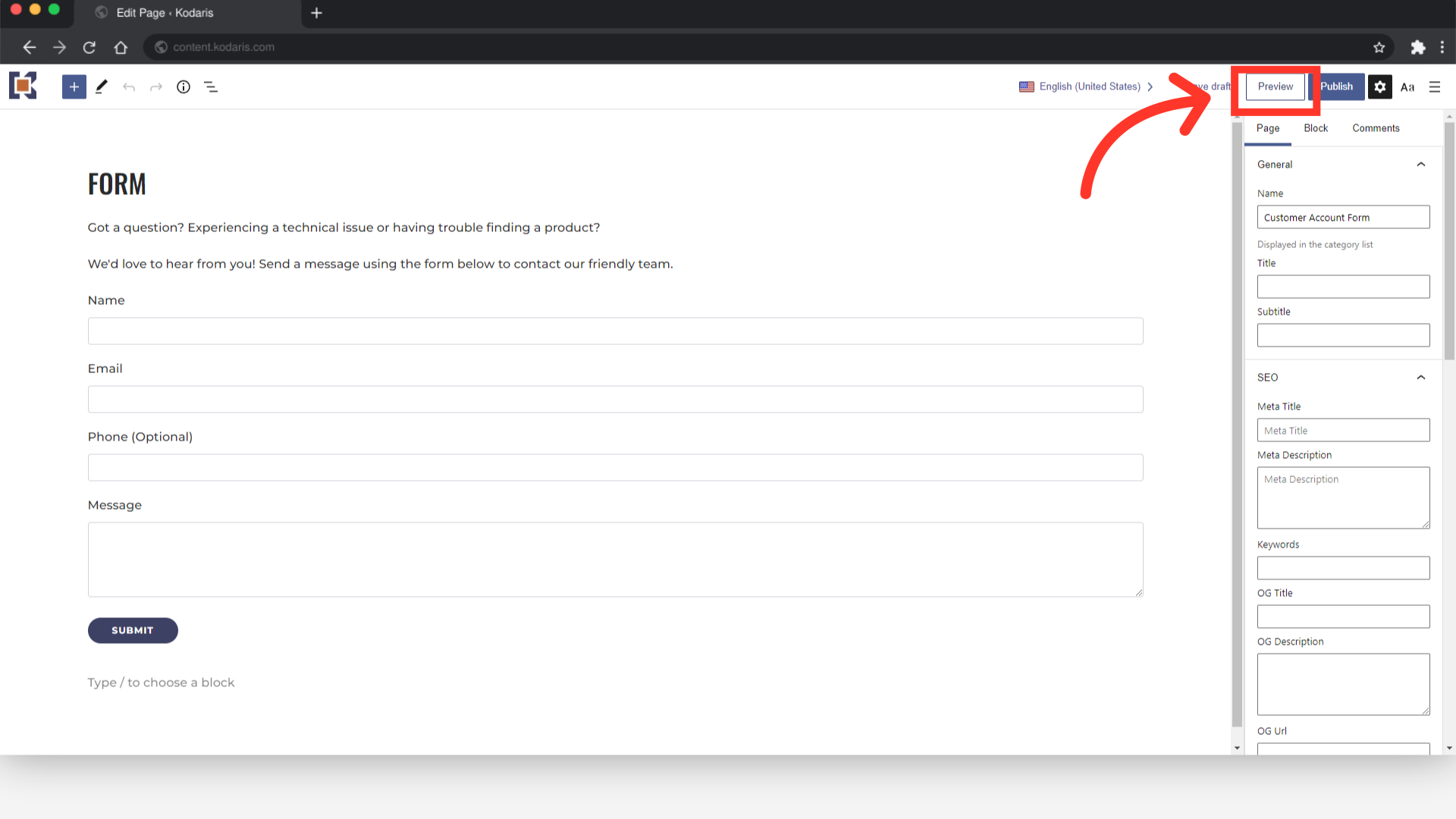Viewport: 1456px width, 819px height.
Task: Select the pencil edit tool
Action: click(x=102, y=87)
